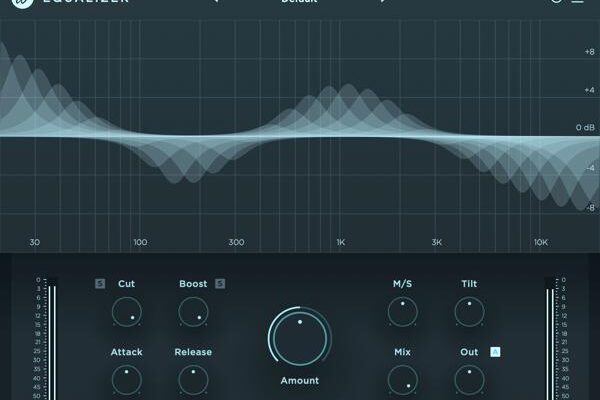
Task: Go to the next preset with the right arrow
Action: pyautogui.click(x=381, y=3)
